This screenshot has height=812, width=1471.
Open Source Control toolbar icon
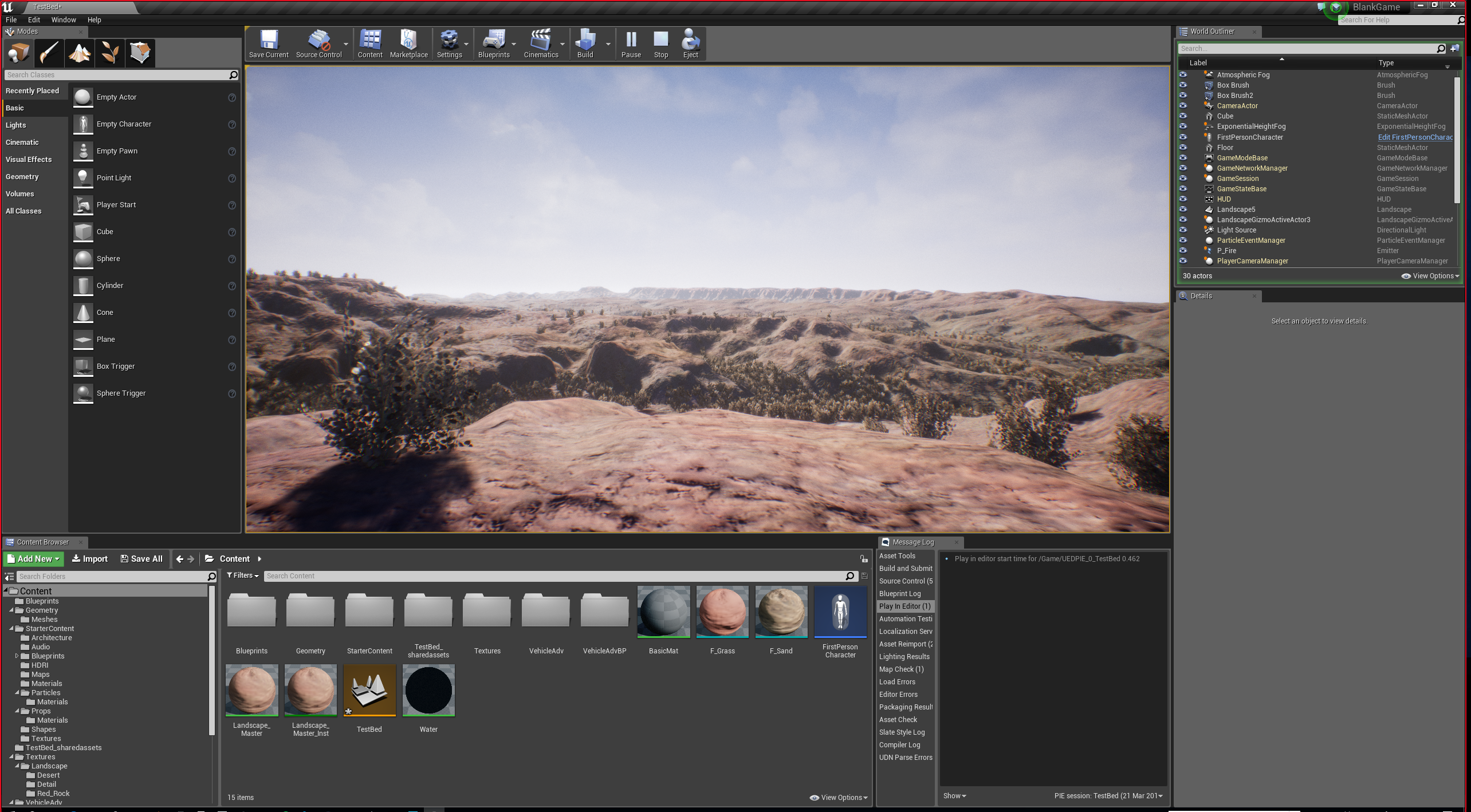[318, 44]
